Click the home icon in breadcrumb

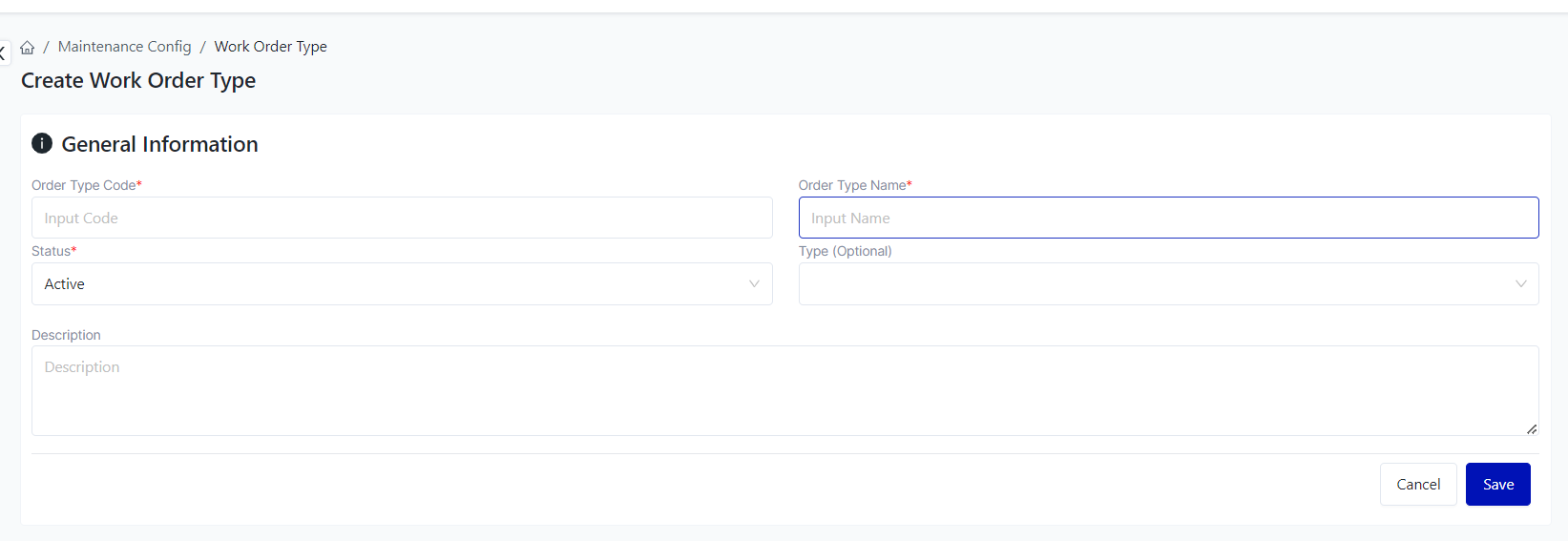28,48
